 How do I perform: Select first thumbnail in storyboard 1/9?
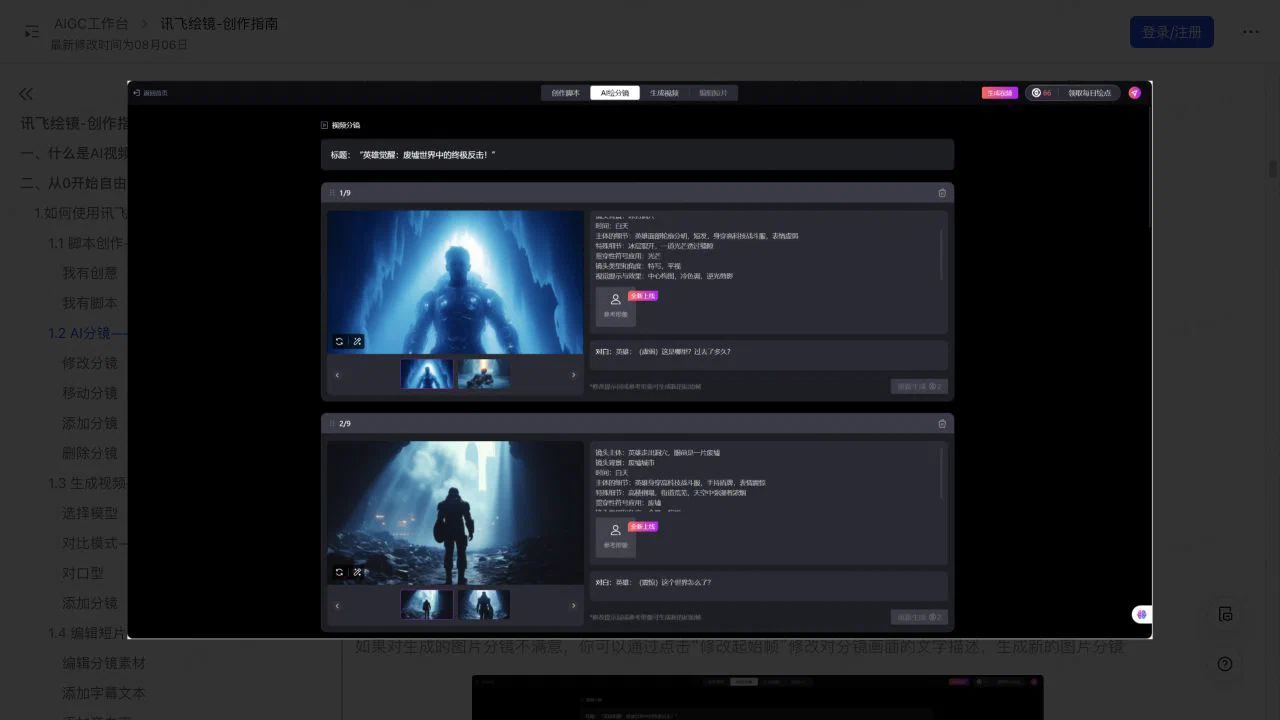coord(427,374)
